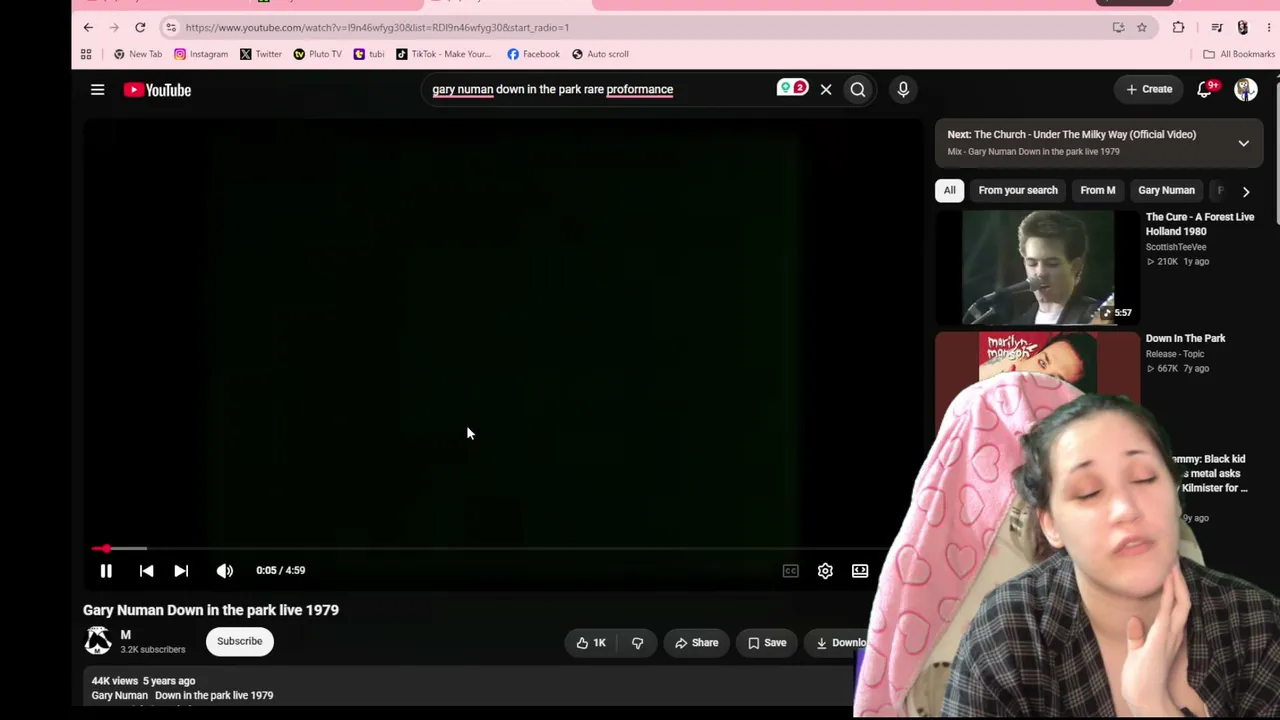The image size is (1280, 720).
Task: Open the All Bookmarks folder
Action: [1239, 54]
